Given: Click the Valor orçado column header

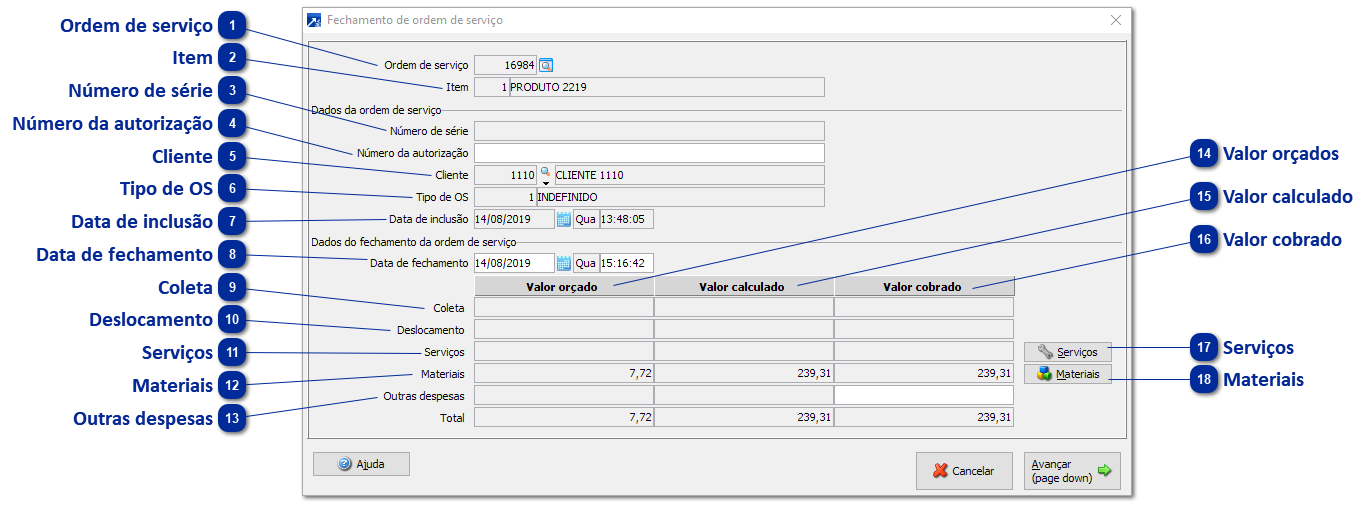Looking at the screenshot, I should tap(564, 287).
